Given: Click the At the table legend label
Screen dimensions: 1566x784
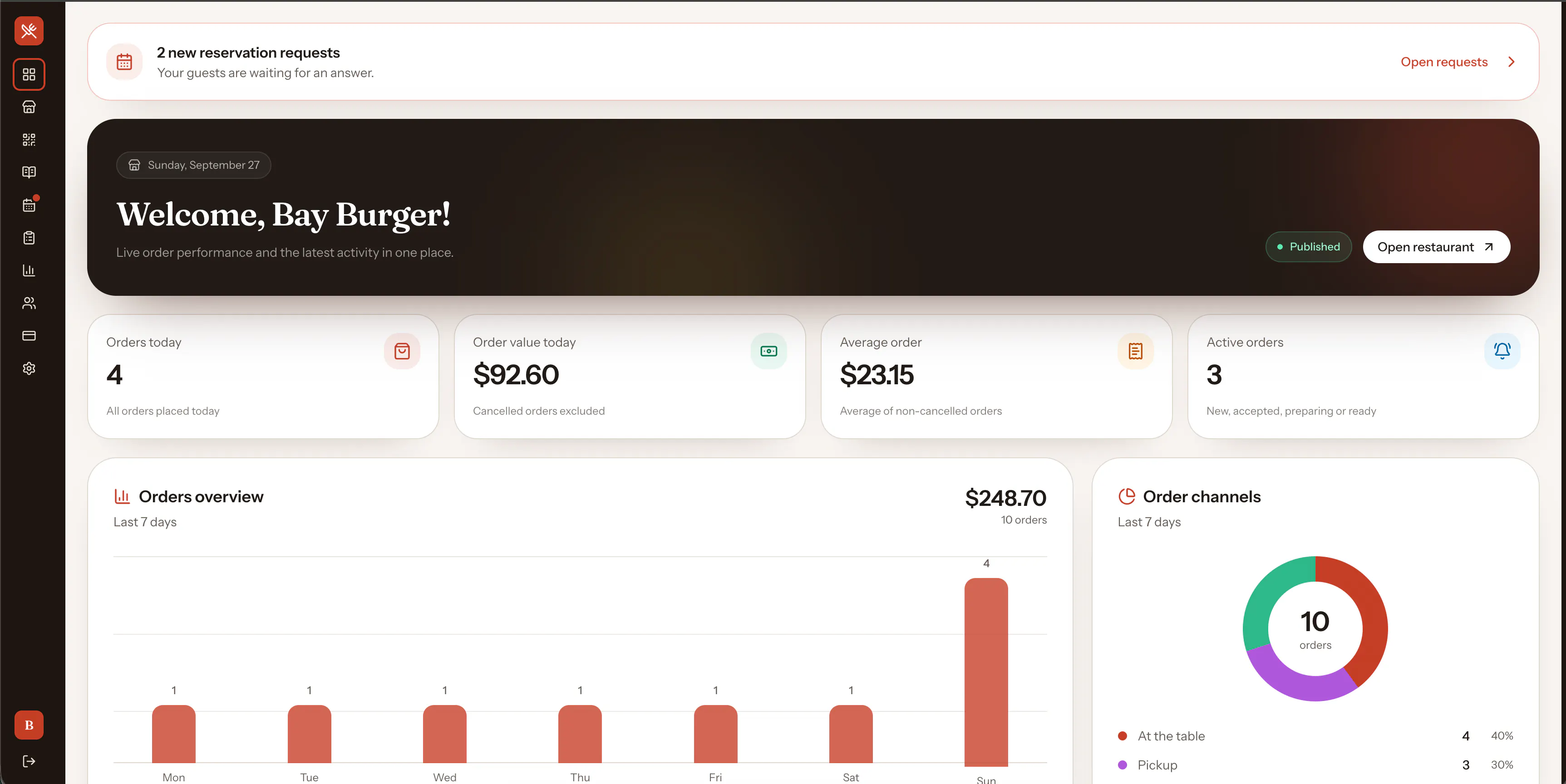Looking at the screenshot, I should coord(1171,736).
